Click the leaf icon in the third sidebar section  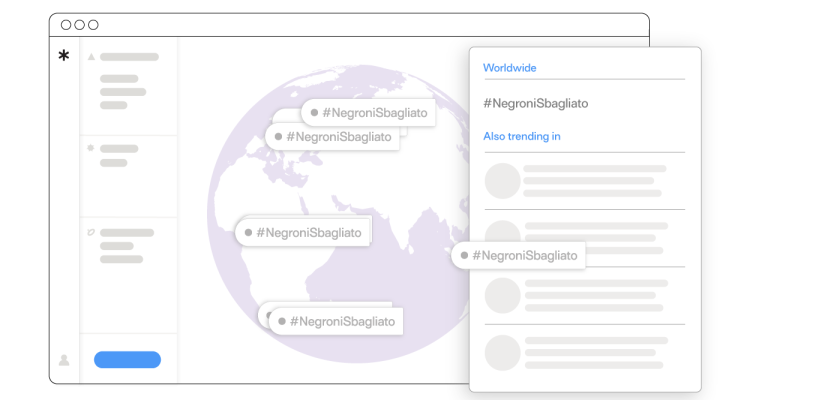(91, 232)
